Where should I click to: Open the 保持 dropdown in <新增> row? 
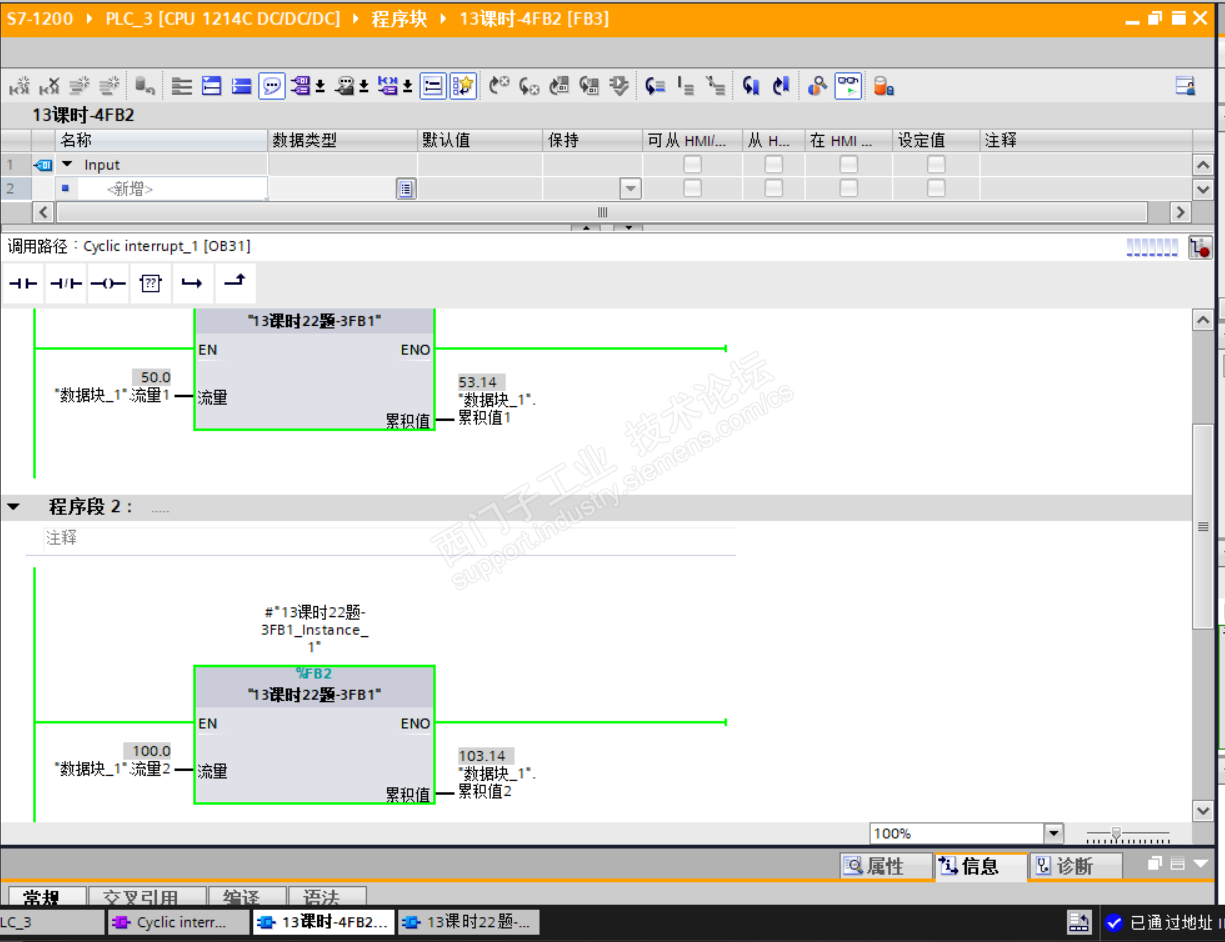click(630, 188)
